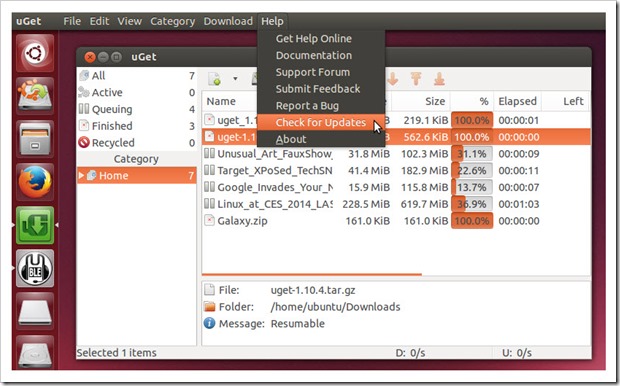Click the All category icon
The width and height of the screenshot is (620, 386).
click(84, 75)
